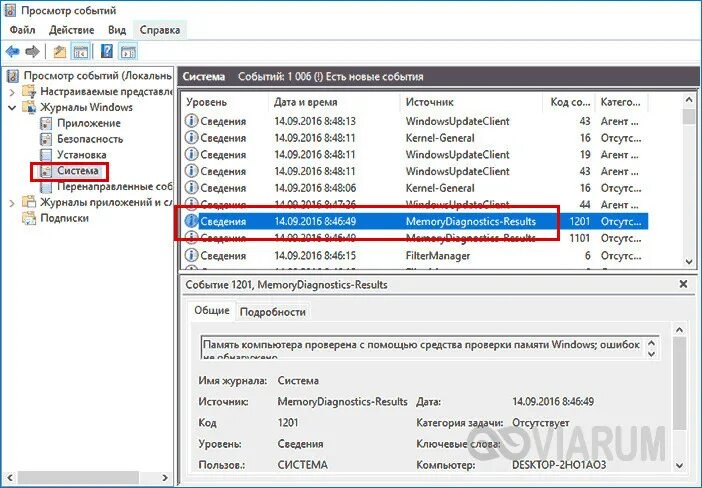Click the СИСТЕМА user value
The image size is (702, 488).
pyautogui.click(x=303, y=465)
